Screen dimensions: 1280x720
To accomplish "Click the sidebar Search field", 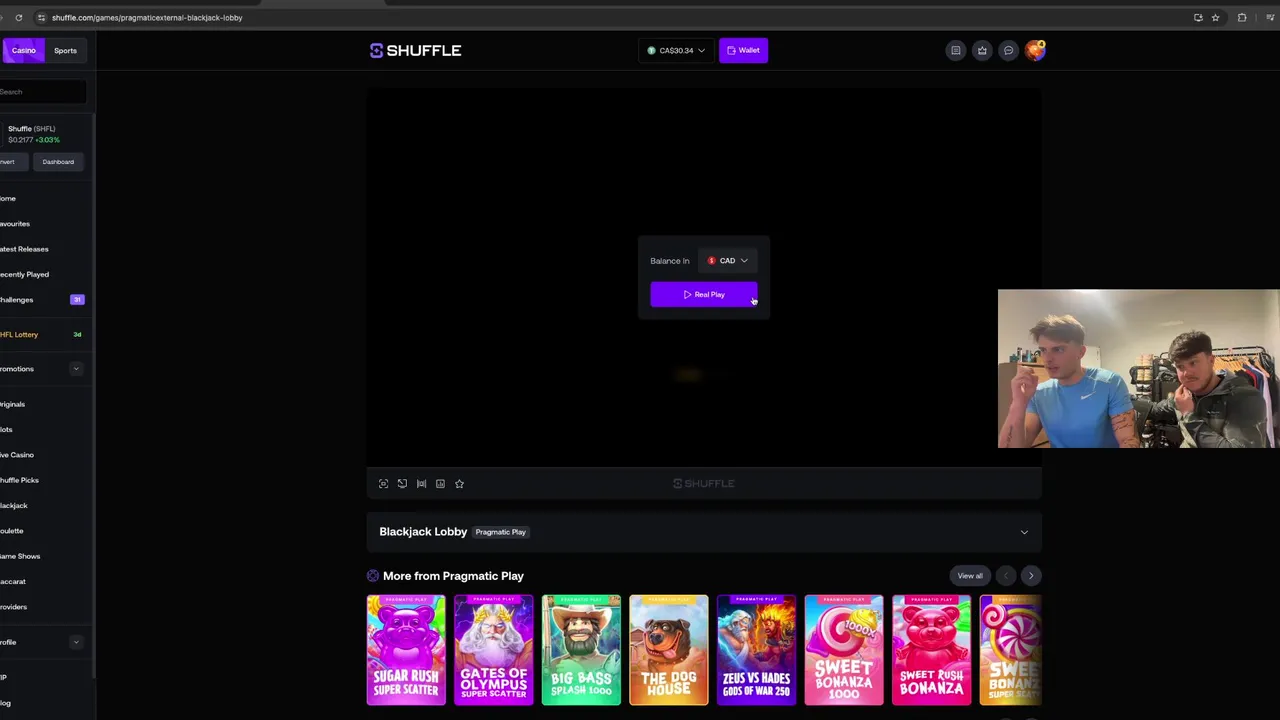I will click(42, 92).
